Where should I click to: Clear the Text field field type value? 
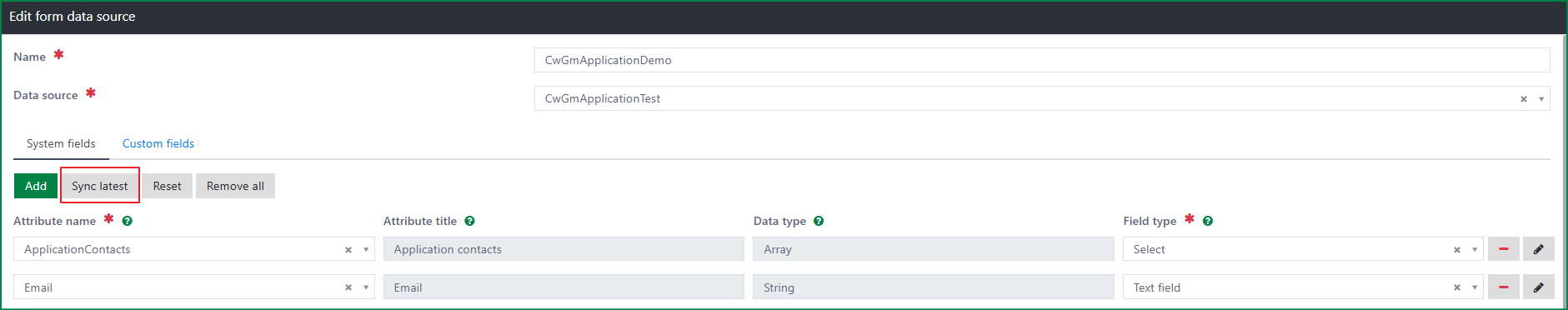click(1457, 287)
